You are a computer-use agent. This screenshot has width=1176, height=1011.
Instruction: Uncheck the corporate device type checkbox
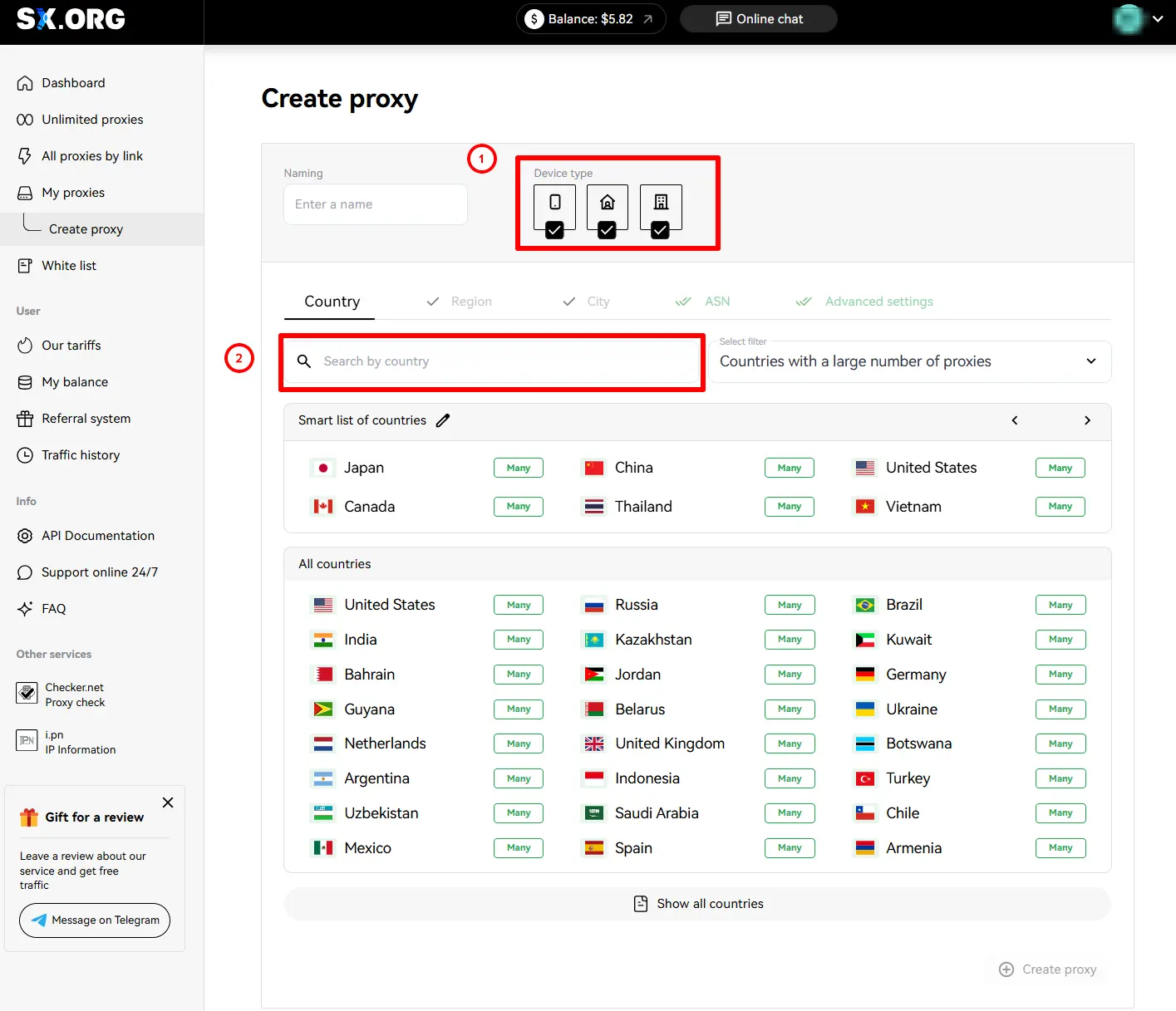click(x=660, y=230)
